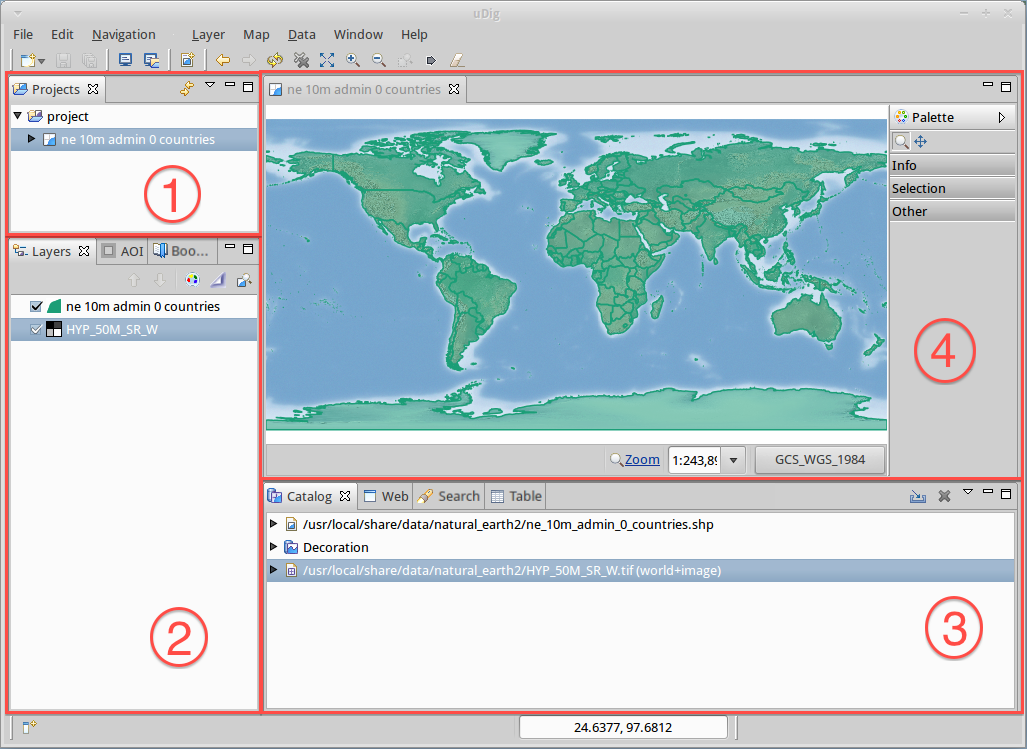Open the Selection drawer in the Palette

pos(952,188)
